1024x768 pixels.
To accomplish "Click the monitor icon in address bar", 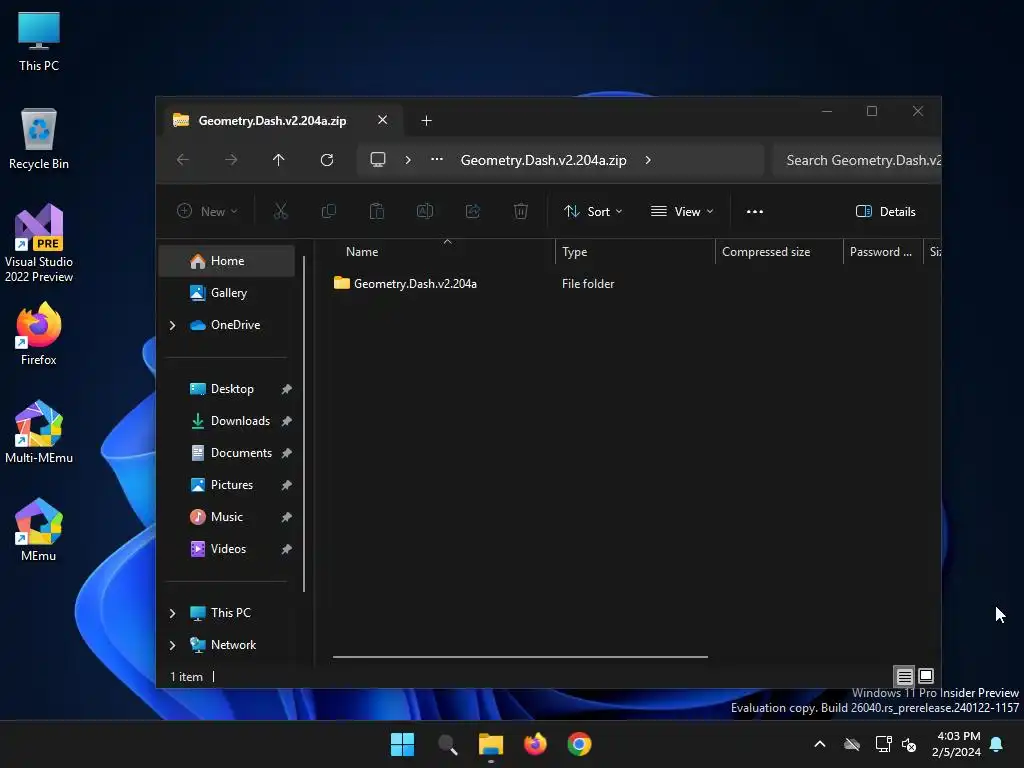I will click(x=378, y=160).
